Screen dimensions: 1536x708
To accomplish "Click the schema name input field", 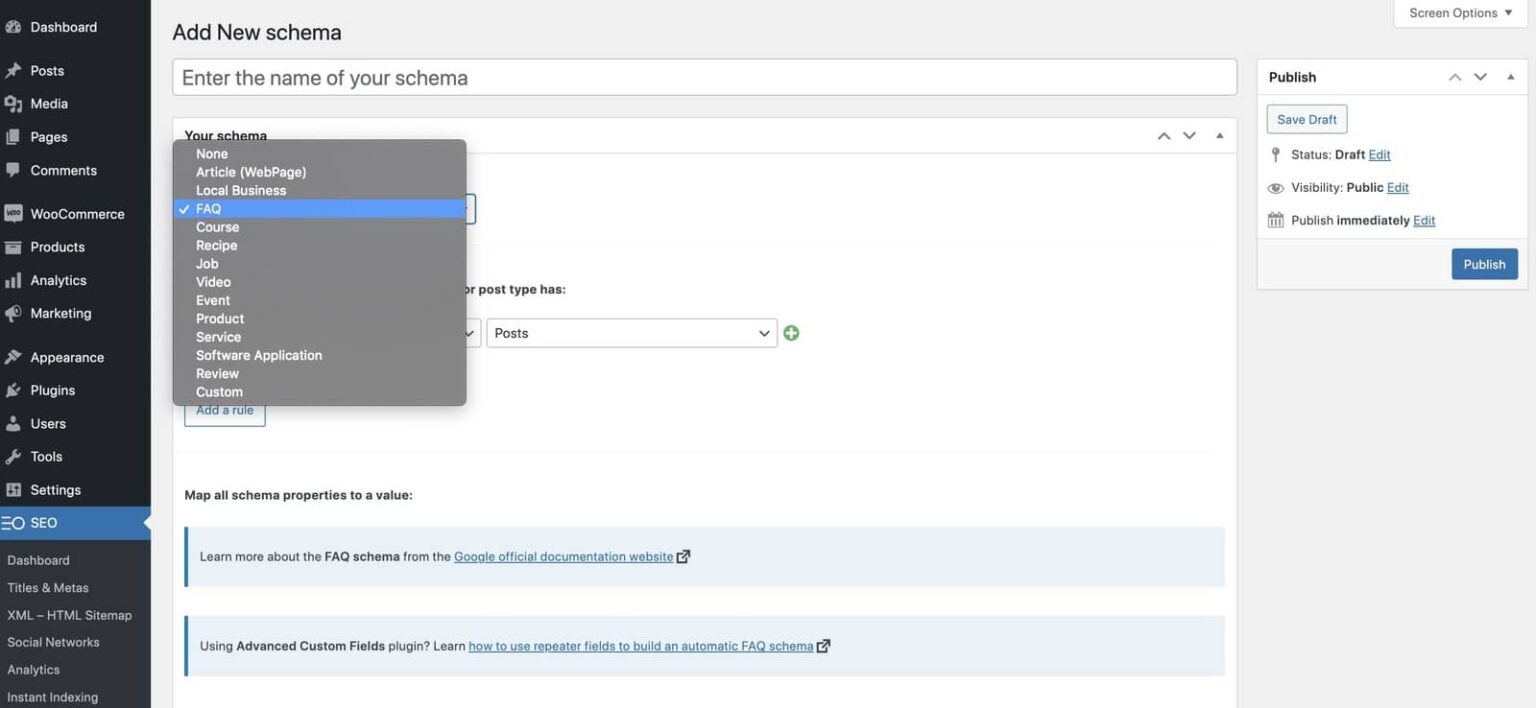I will [704, 78].
